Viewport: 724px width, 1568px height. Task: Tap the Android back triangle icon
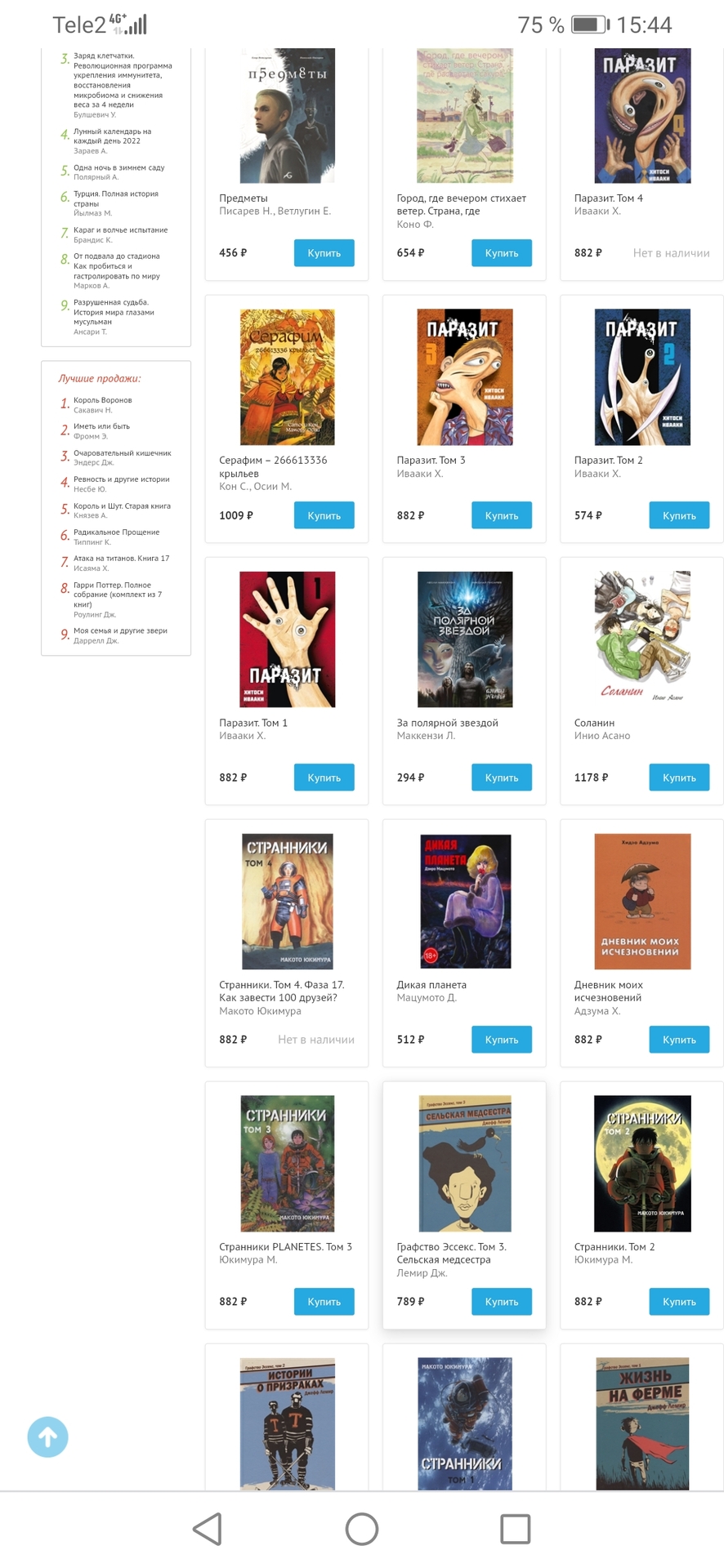point(208,1529)
